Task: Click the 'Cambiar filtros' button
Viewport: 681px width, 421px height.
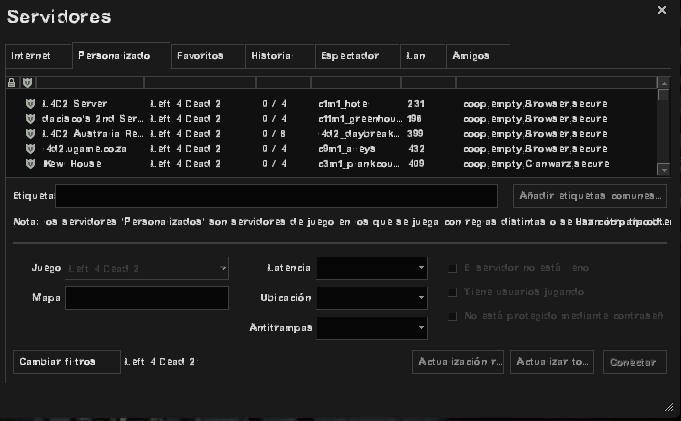Action: 67,362
